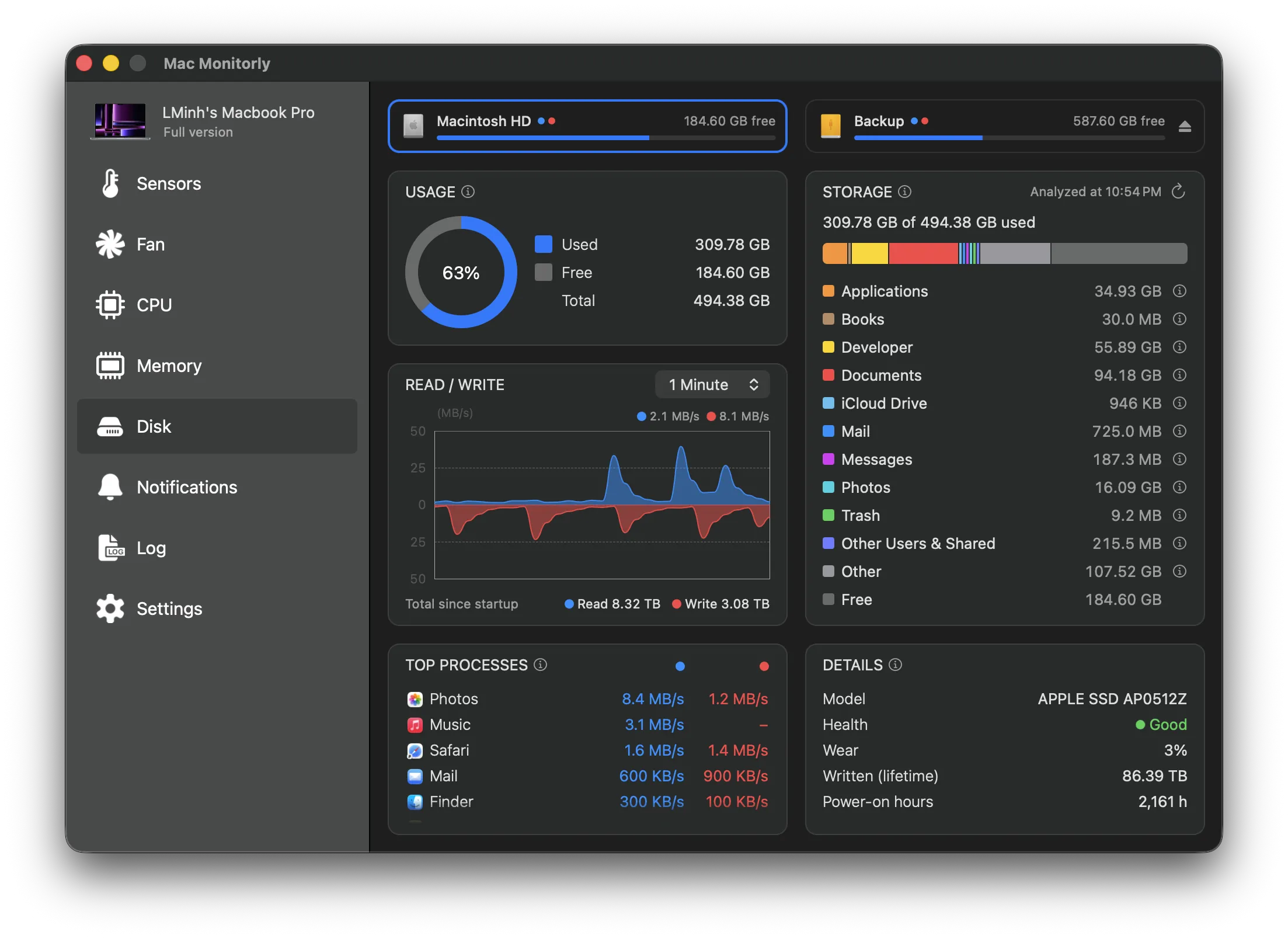Viewport: 1288px width, 939px height.
Task: Click the MacBook Pro device thumbnail
Action: click(120, 121)
